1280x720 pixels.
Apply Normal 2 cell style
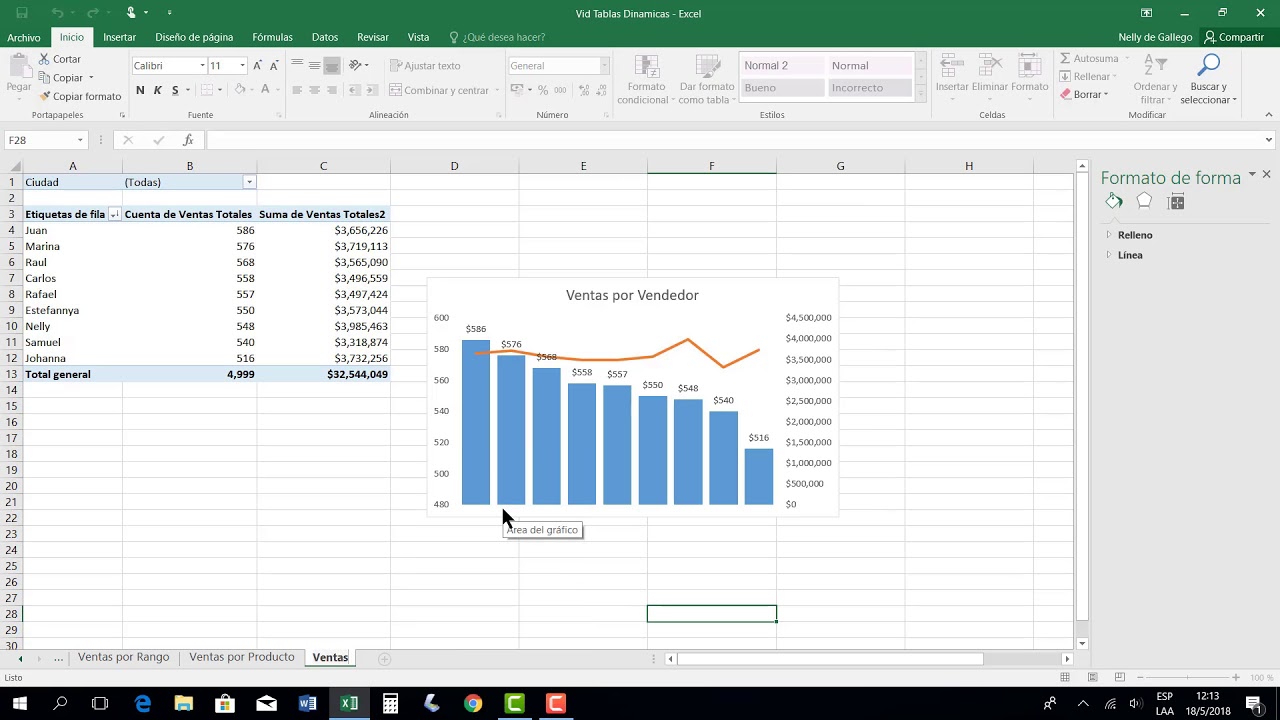pos(782,65)
